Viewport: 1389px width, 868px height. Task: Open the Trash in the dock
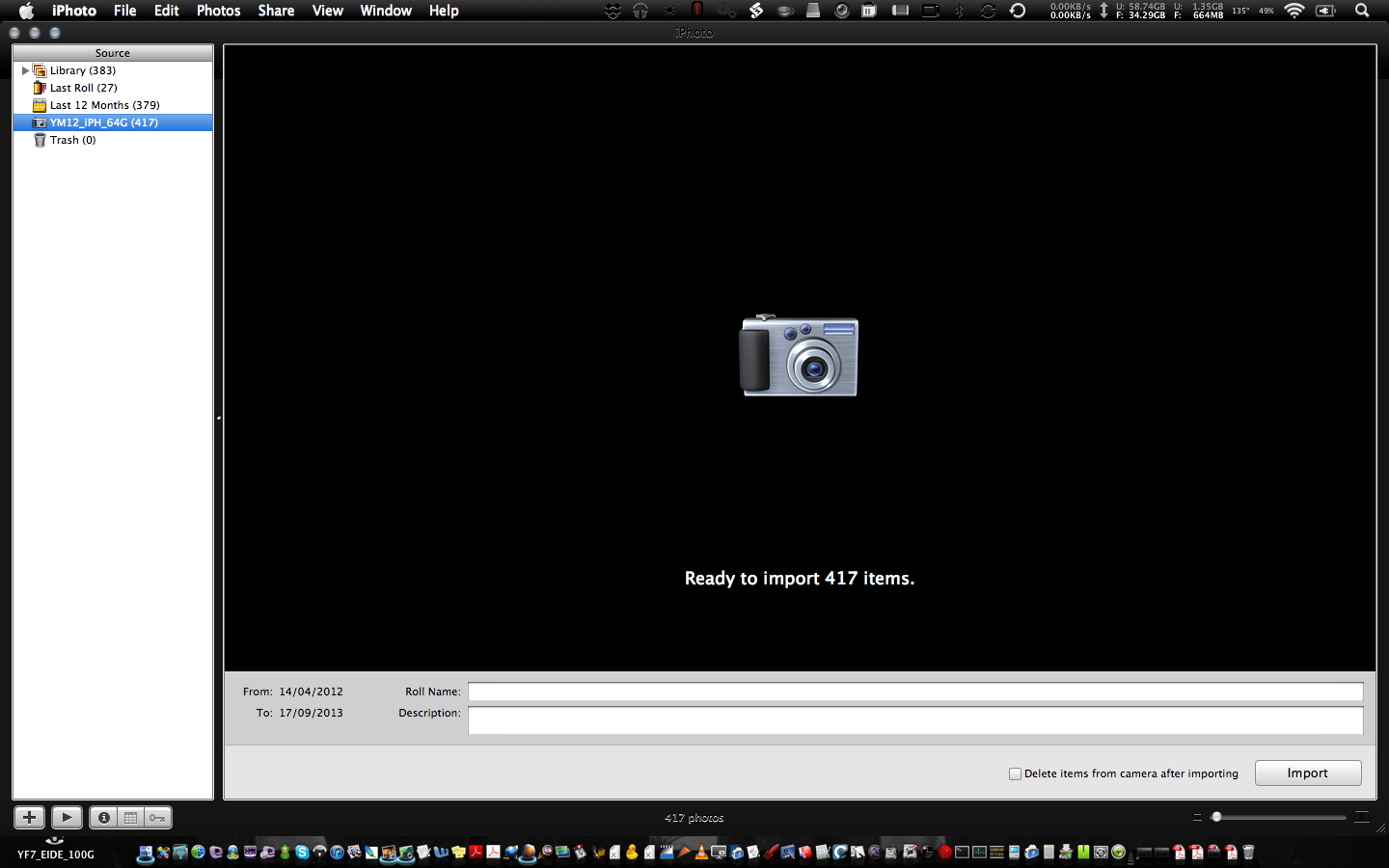pyautogui.click(x=1248, y=853)
